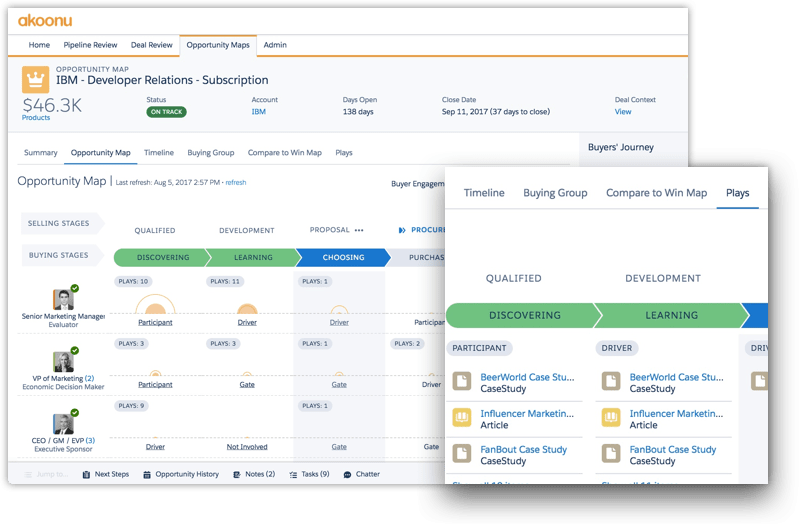Viewport: 799px width, 527px height.
Task: Click the akoonu logo
Action: (x=45, y=21)
